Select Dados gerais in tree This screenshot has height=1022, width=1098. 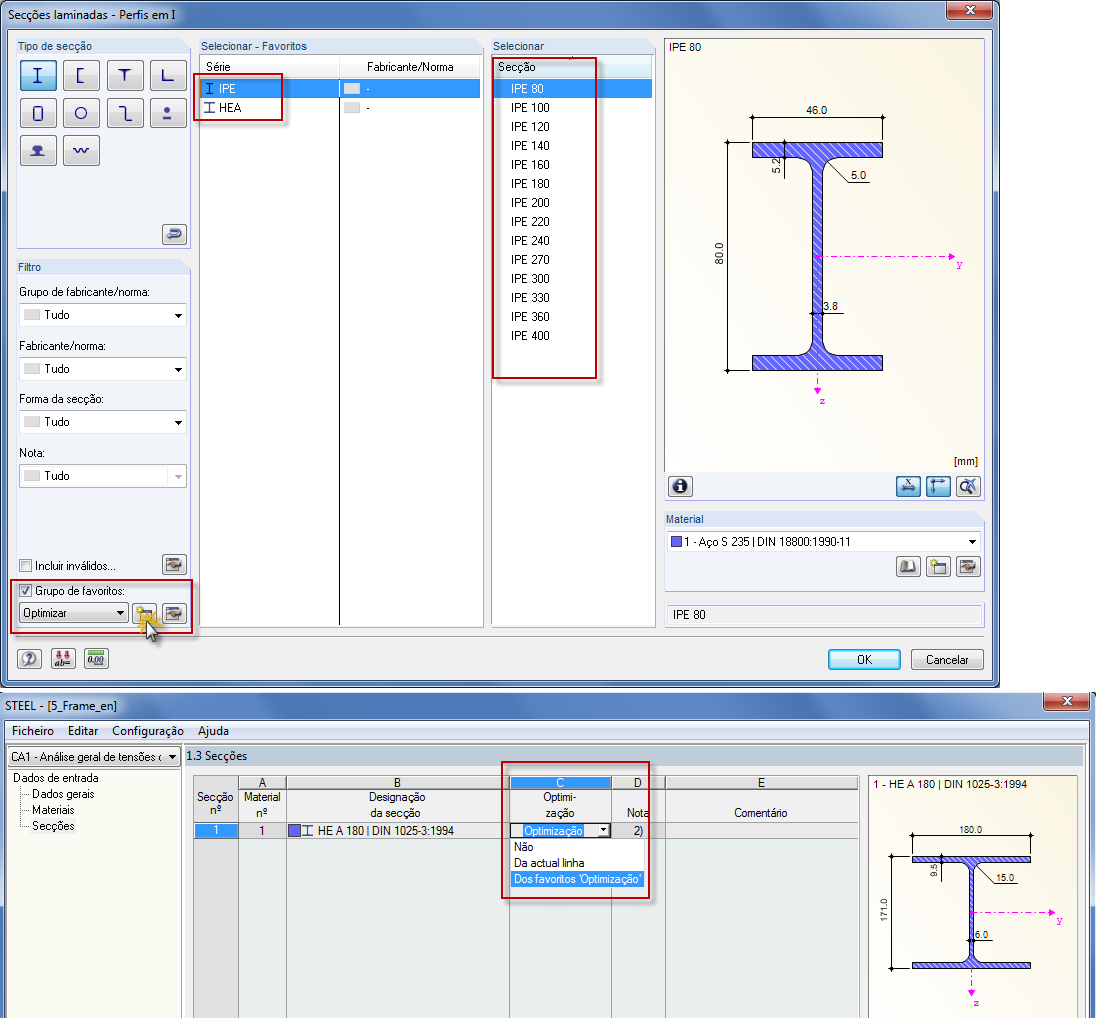click(63, 794)
